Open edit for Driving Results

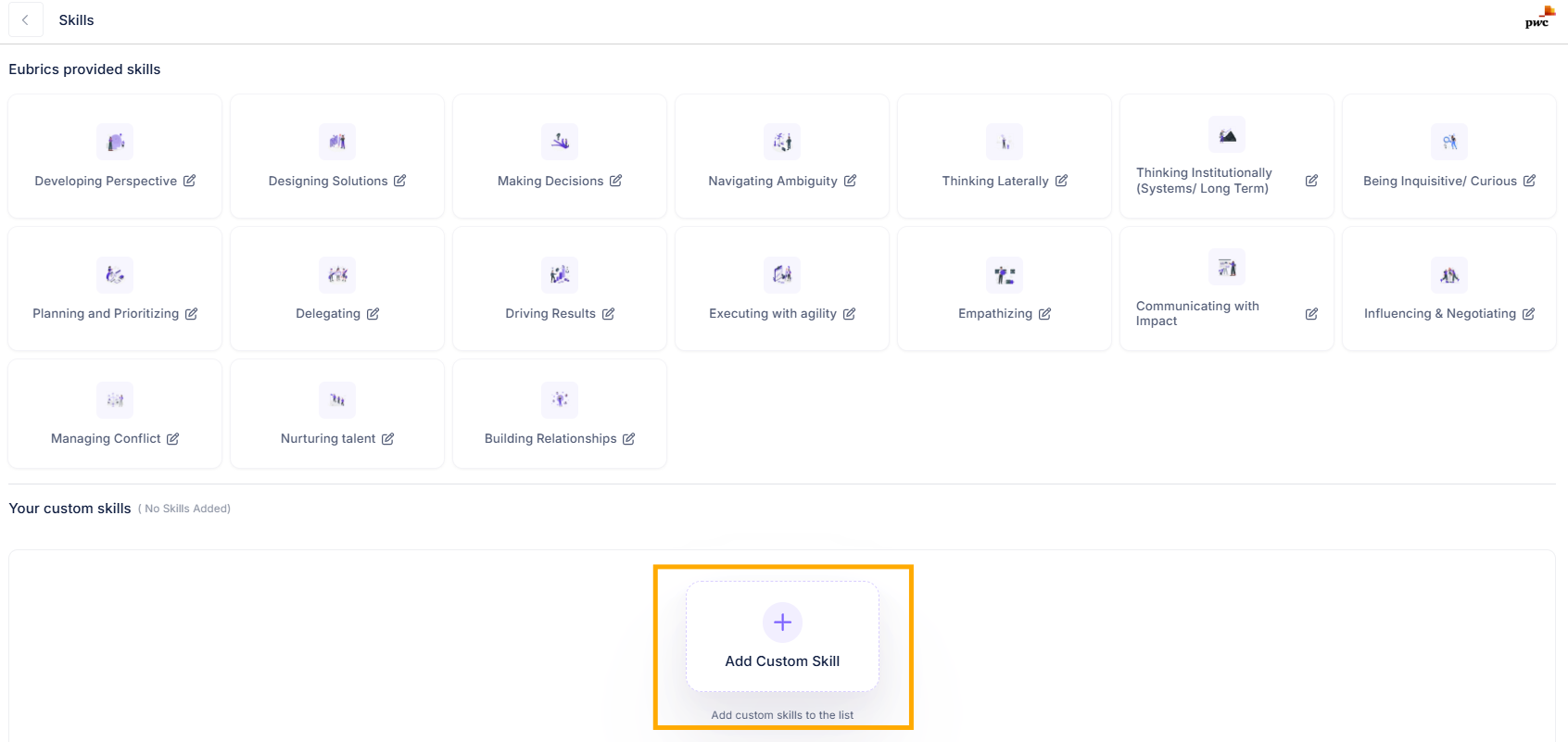(608, 314)
